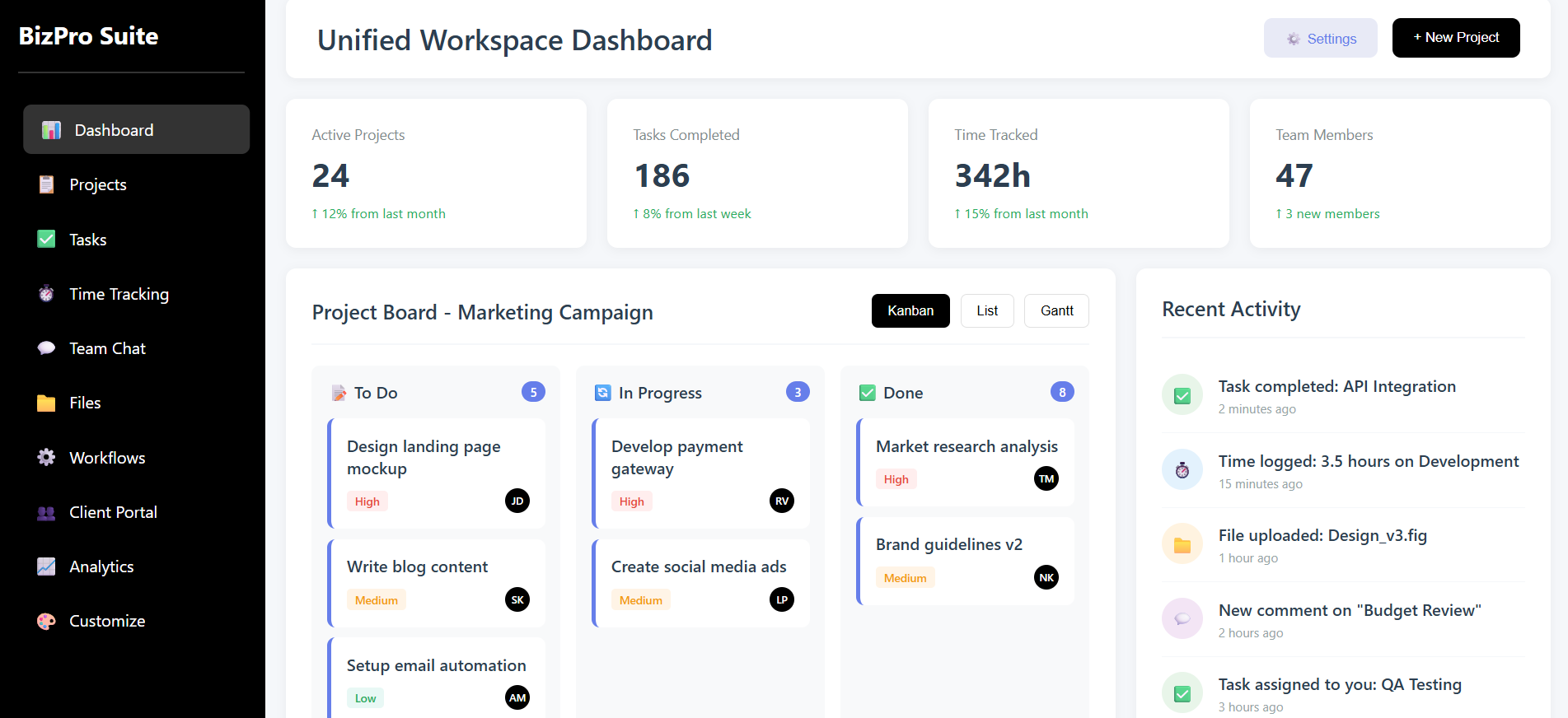The image size is (1568, 718).
Task: Click the AM assignee avatar
Action: click(x=517, y=697)
